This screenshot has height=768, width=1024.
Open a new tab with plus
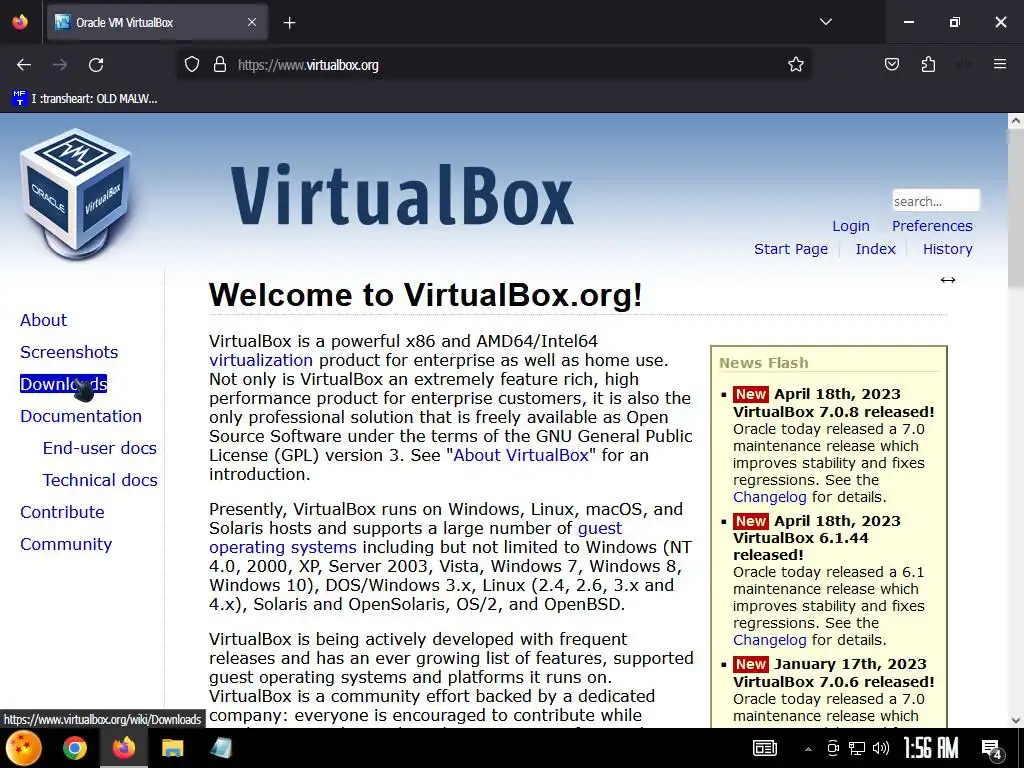tap(289, 23)
